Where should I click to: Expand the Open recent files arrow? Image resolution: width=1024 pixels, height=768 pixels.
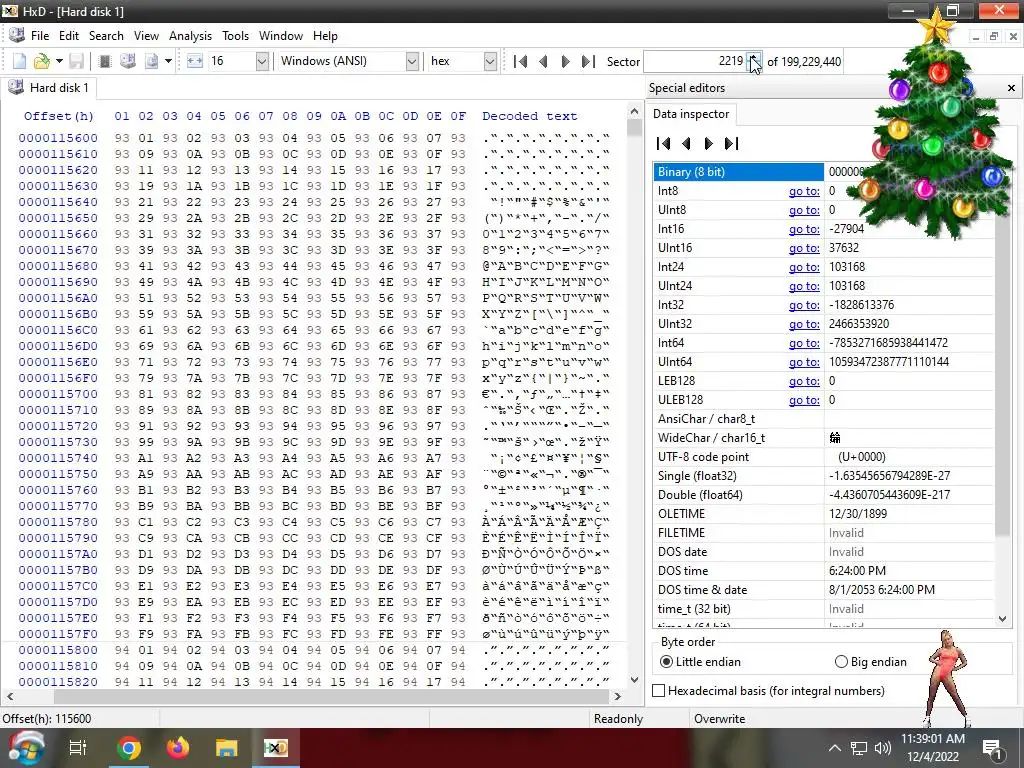(x=59, y=61)
